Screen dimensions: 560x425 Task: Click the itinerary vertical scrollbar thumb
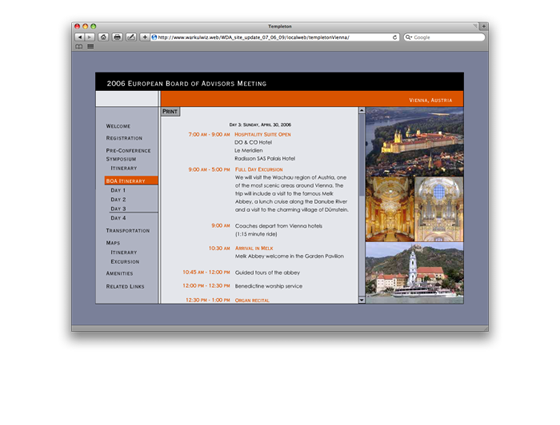tap(361, 155)
